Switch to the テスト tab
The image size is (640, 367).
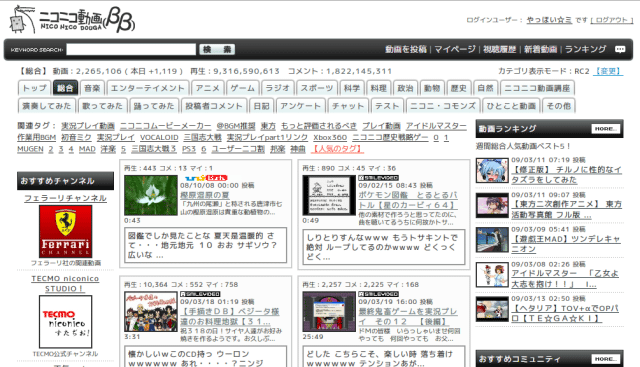(387, 106)
